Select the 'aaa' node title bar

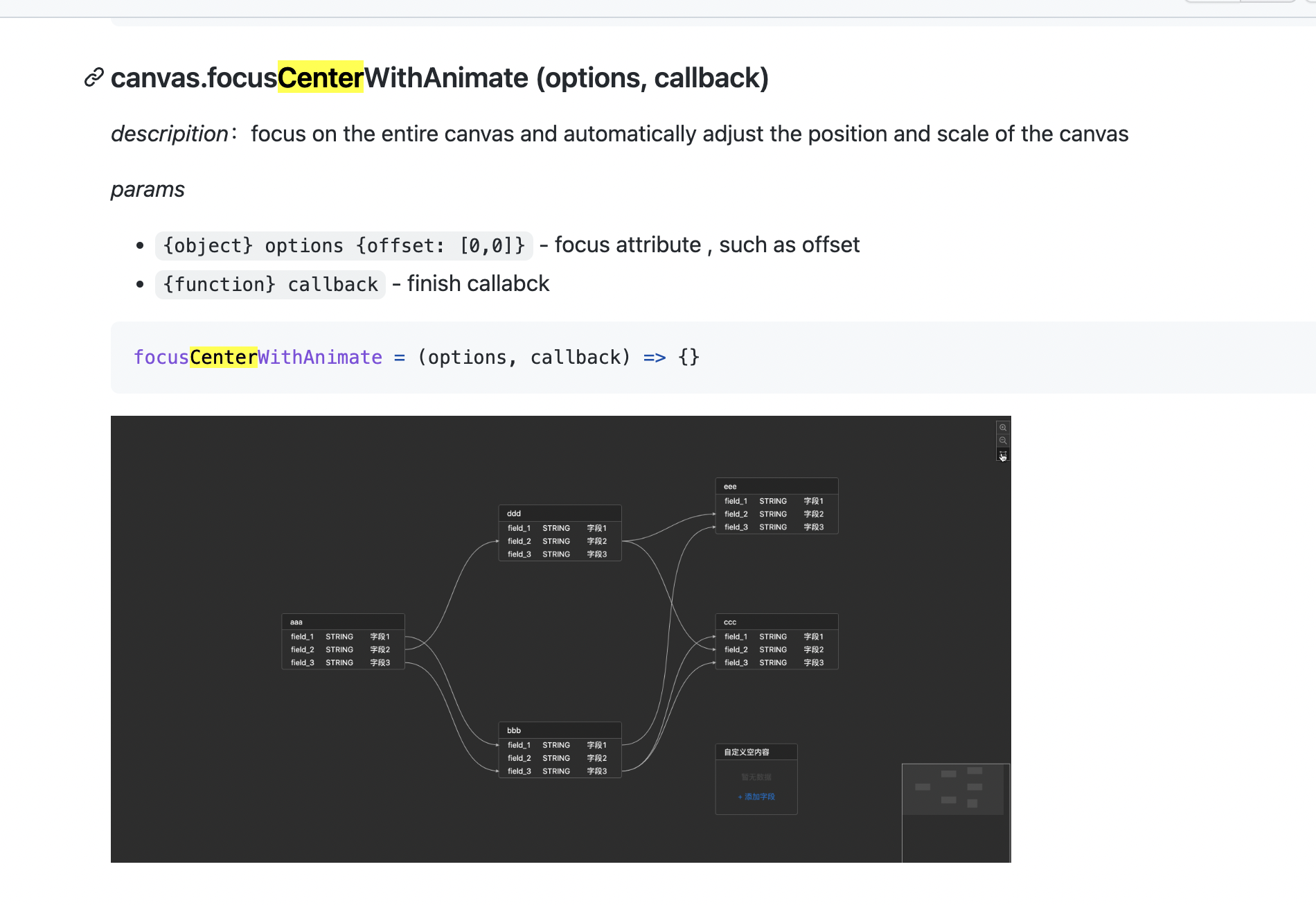[x=342, y=621]
